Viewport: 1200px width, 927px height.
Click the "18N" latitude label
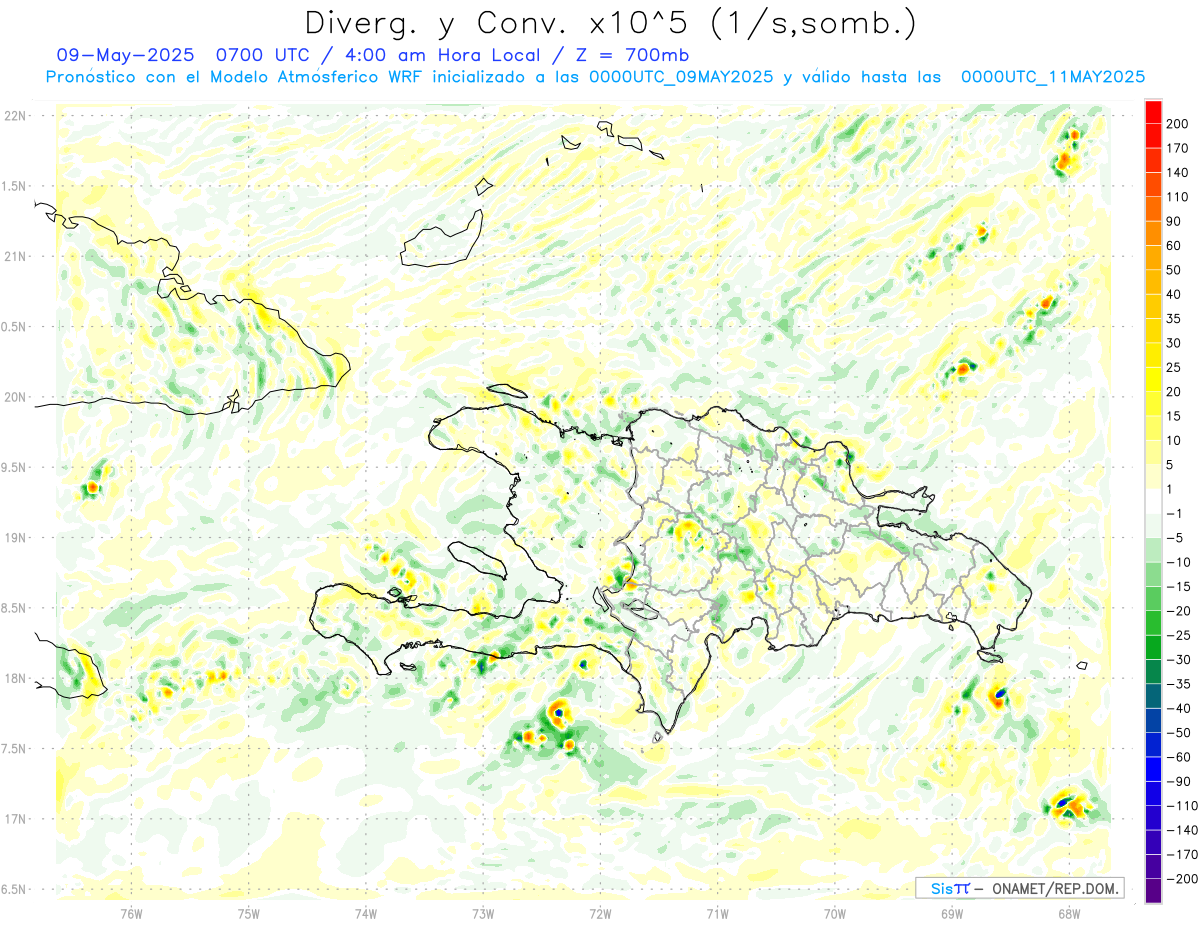coord(16,678)
